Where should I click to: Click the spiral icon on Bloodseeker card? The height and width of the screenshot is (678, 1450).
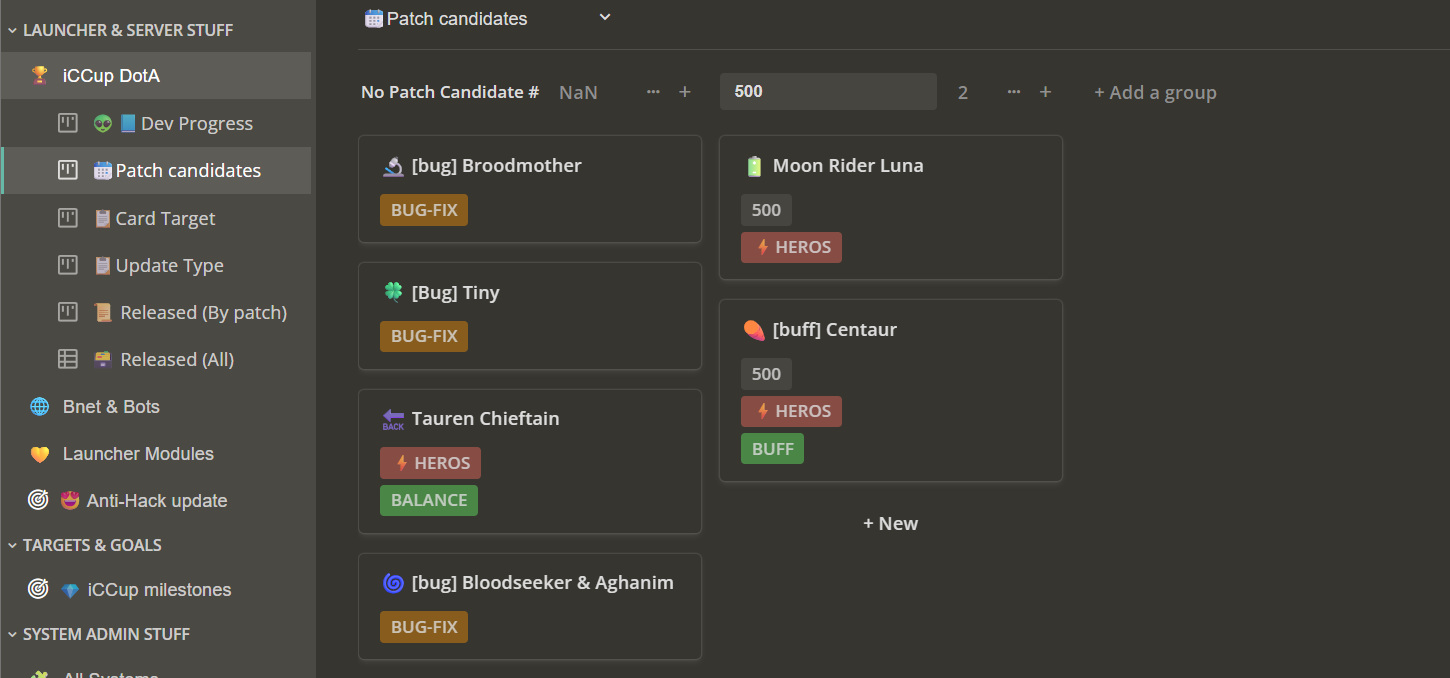(393, 583)
